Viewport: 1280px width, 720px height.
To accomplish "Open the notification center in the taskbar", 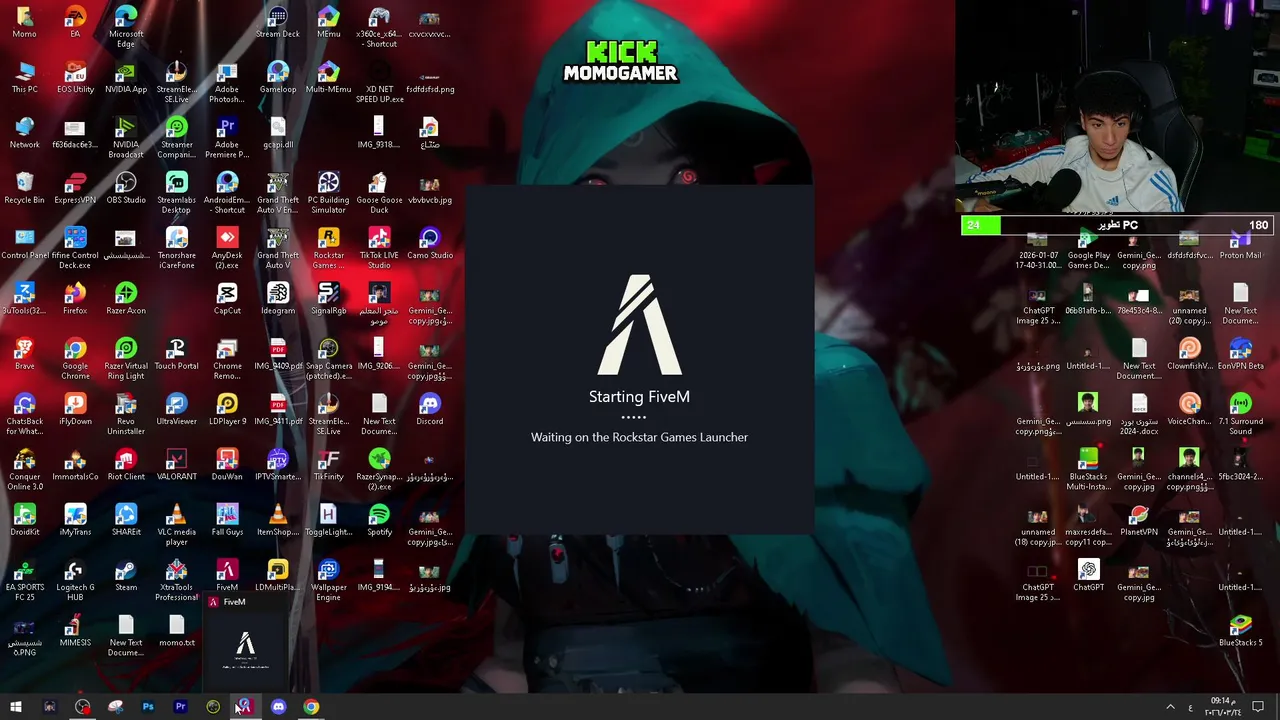I will [x=1258, y=707].
